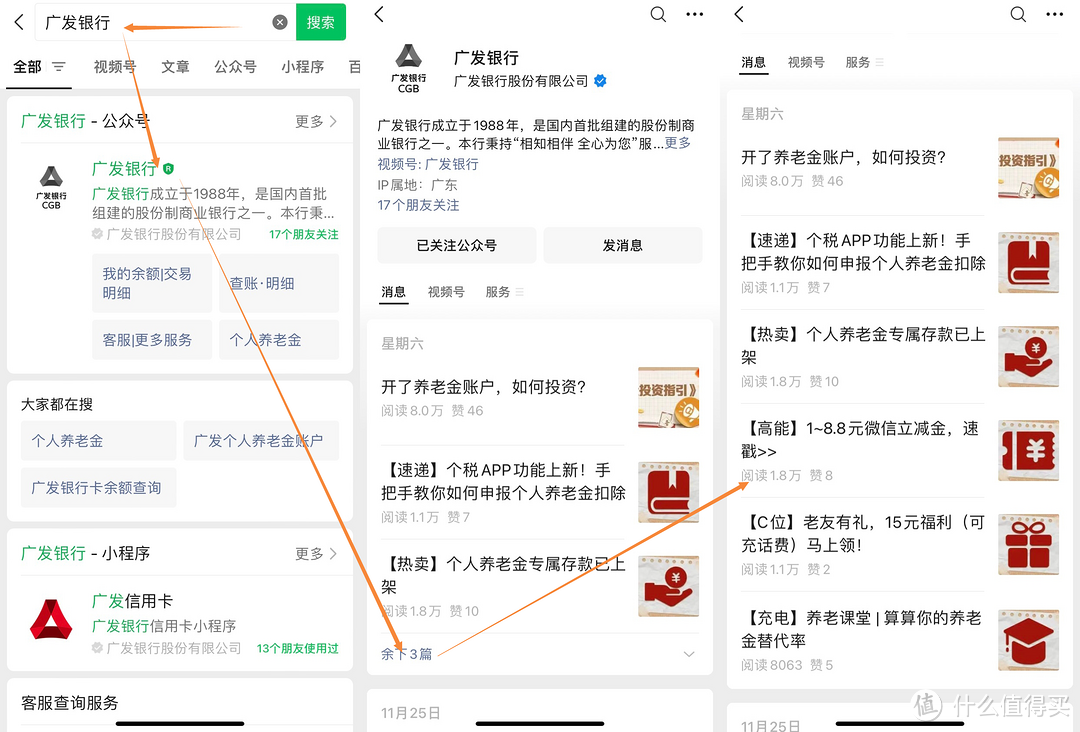
Task: Tap the green 搜索 button
Action: [x=320, y=22]
